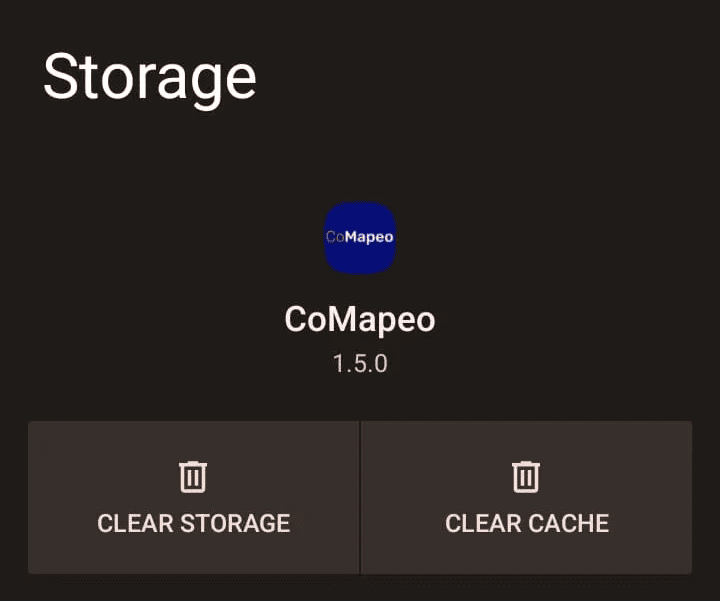
Task: Click the "CLEAR STORAGE" text label
Action: point(193,523)
